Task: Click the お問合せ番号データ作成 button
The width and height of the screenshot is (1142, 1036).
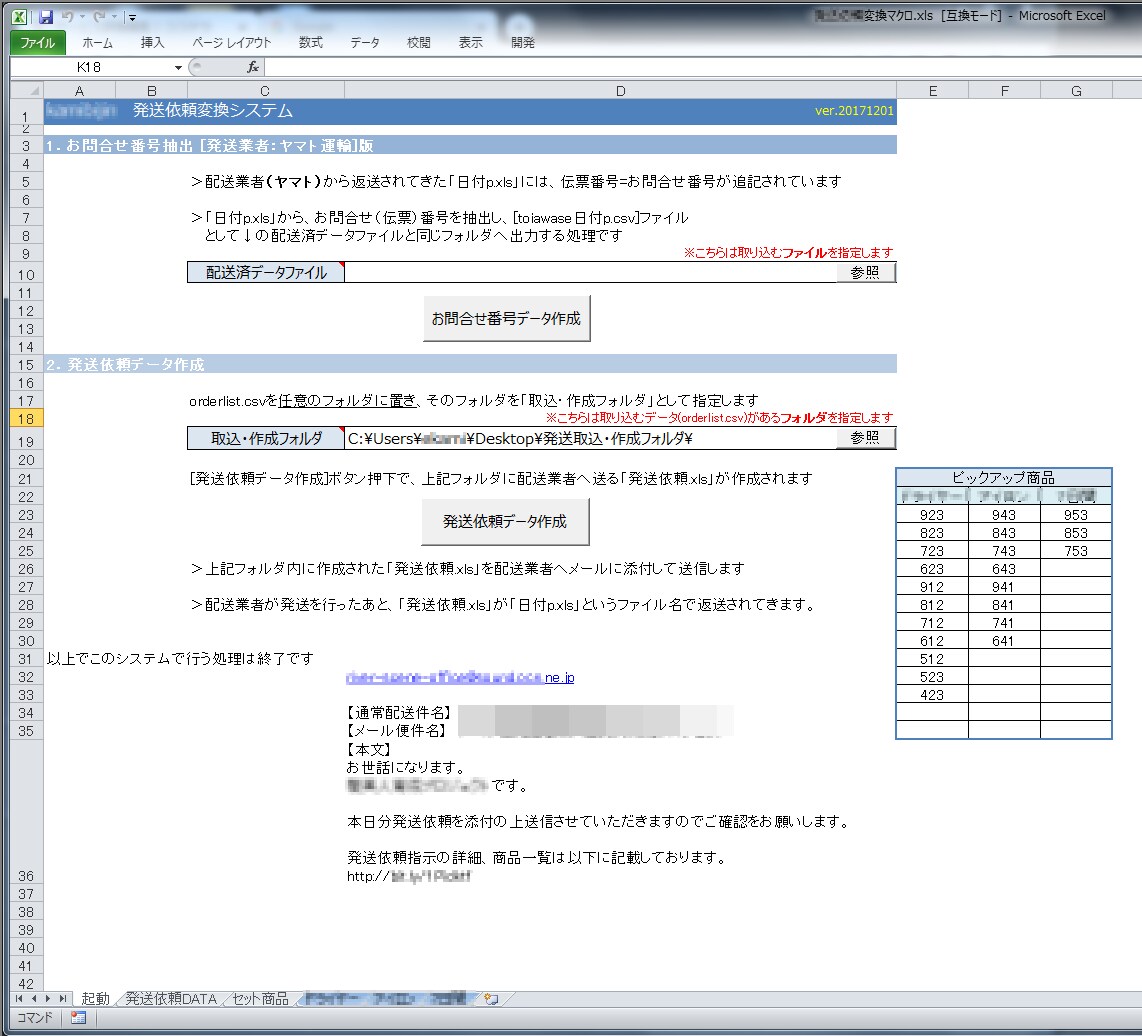Action: pos(507,318)
